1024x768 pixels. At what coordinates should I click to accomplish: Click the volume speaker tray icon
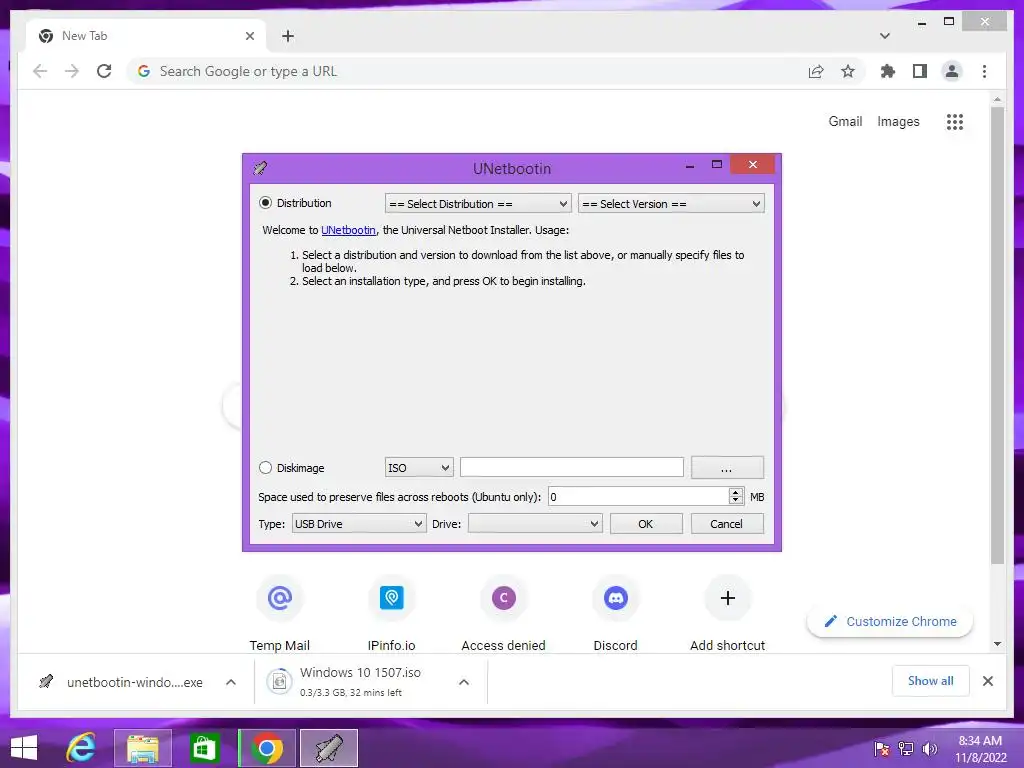(x=929, y=748)
